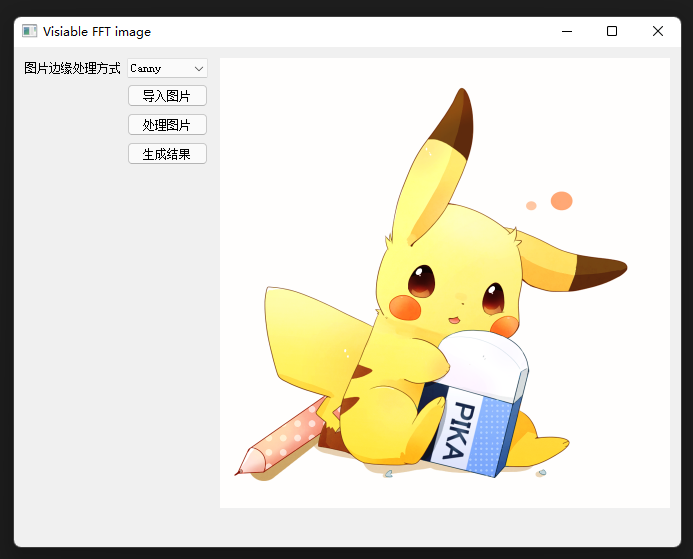The height and width of the screenshot is (559, 693).
Task: Open the Canny edge method dropdown
Action: (x=167, y=68)
